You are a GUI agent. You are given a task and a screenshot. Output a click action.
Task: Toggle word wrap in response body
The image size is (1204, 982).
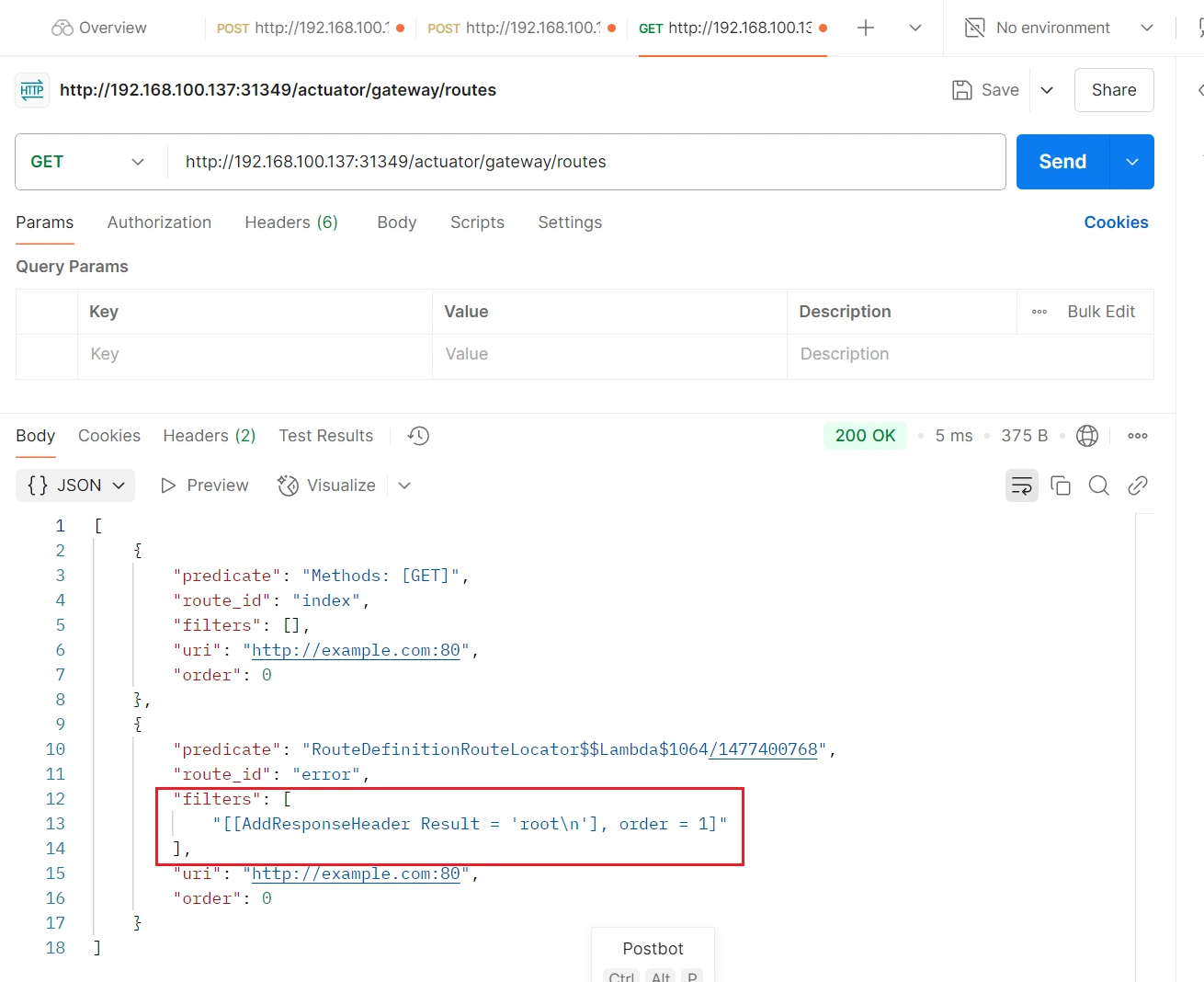pos(1021,485)
